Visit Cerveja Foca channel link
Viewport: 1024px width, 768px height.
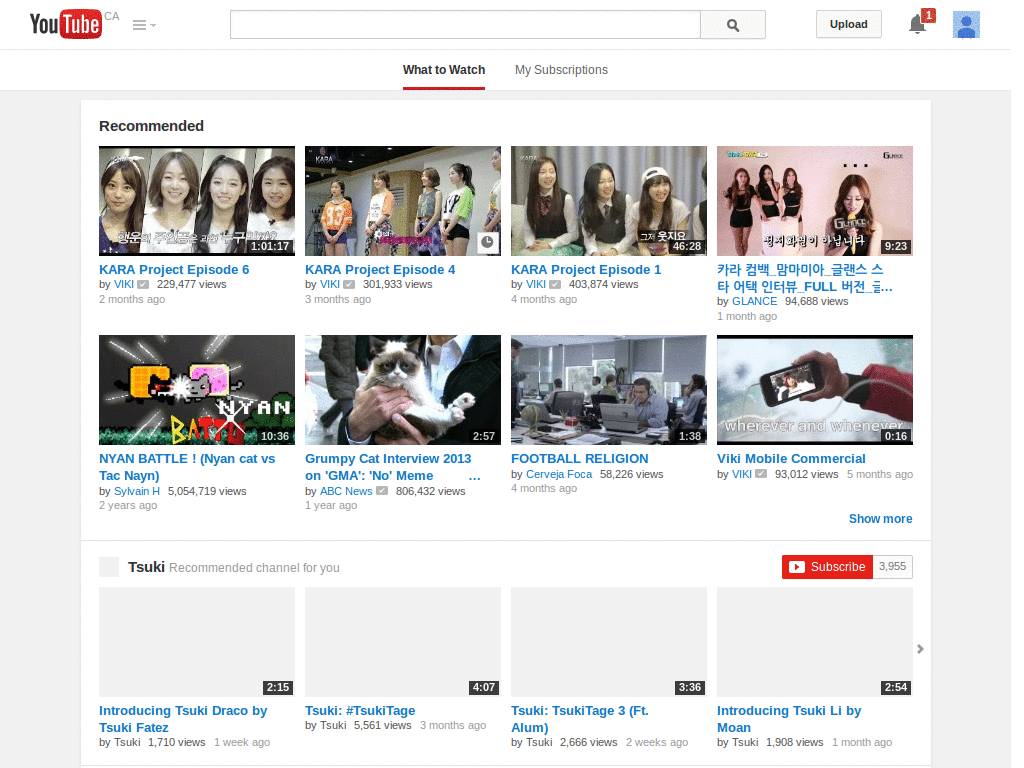[559, 475]
